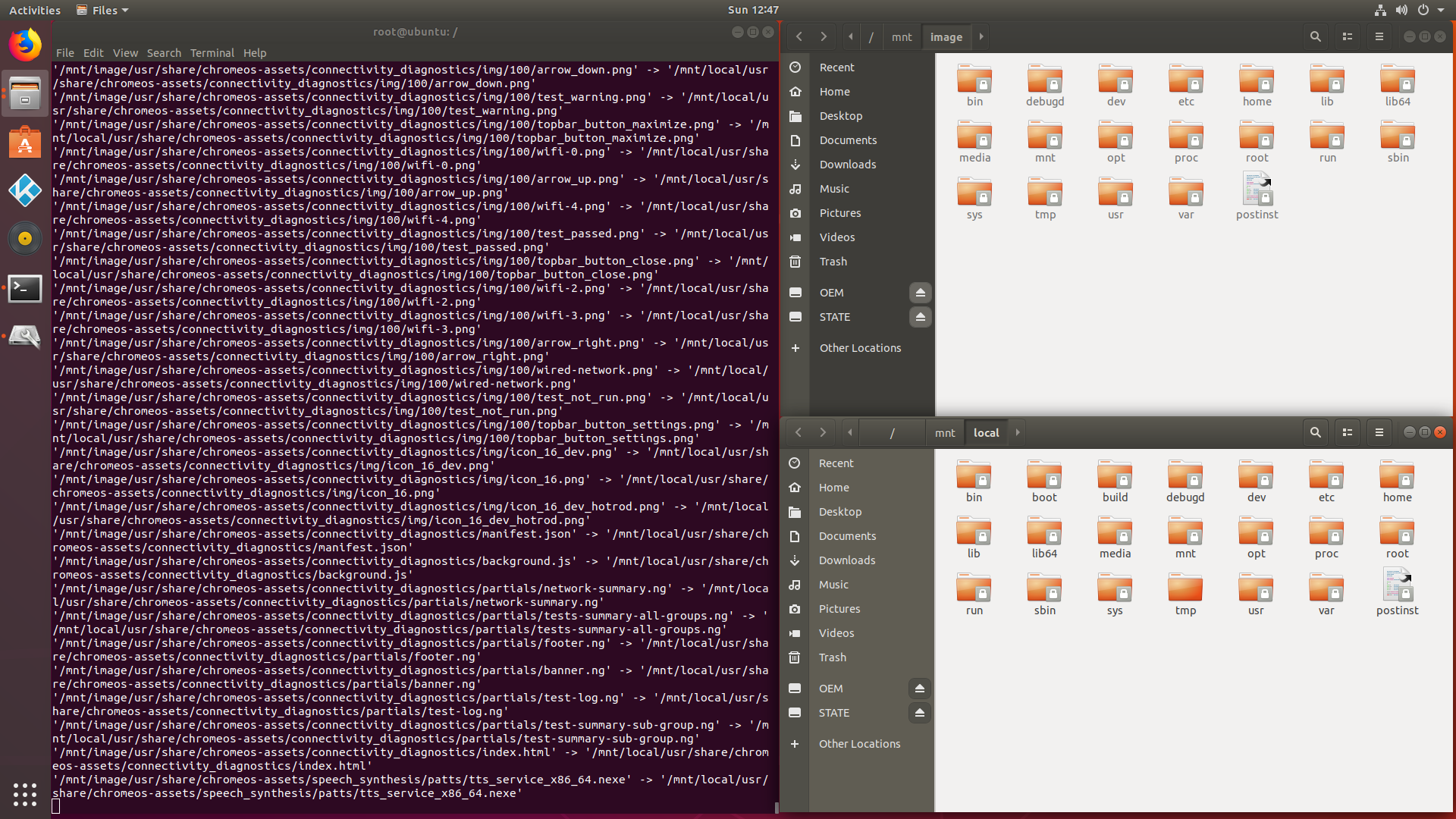Expand the system power menu arrow
This screenshot has width=1456, height=819.
pos(1441,10)
